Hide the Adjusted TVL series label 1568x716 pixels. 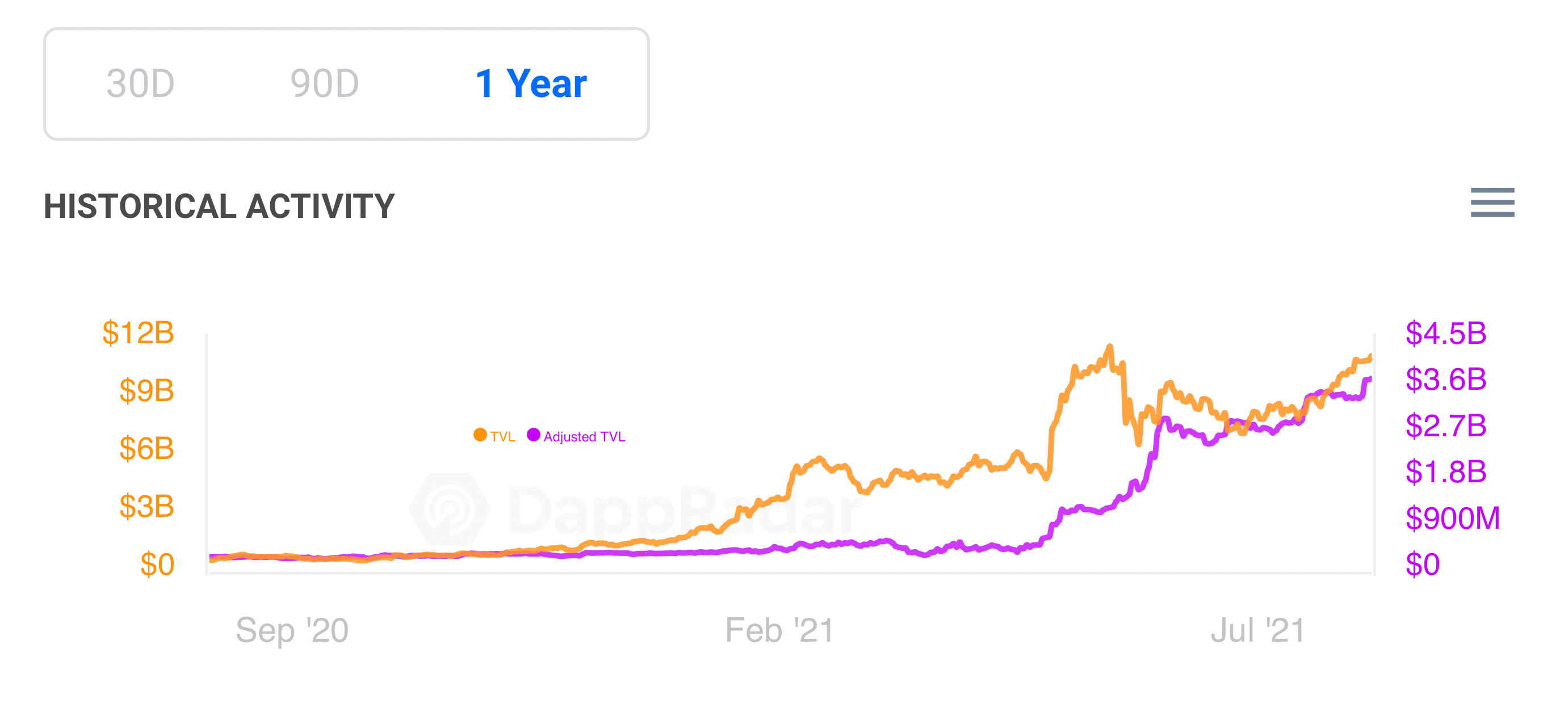click(x=584, y=437)
